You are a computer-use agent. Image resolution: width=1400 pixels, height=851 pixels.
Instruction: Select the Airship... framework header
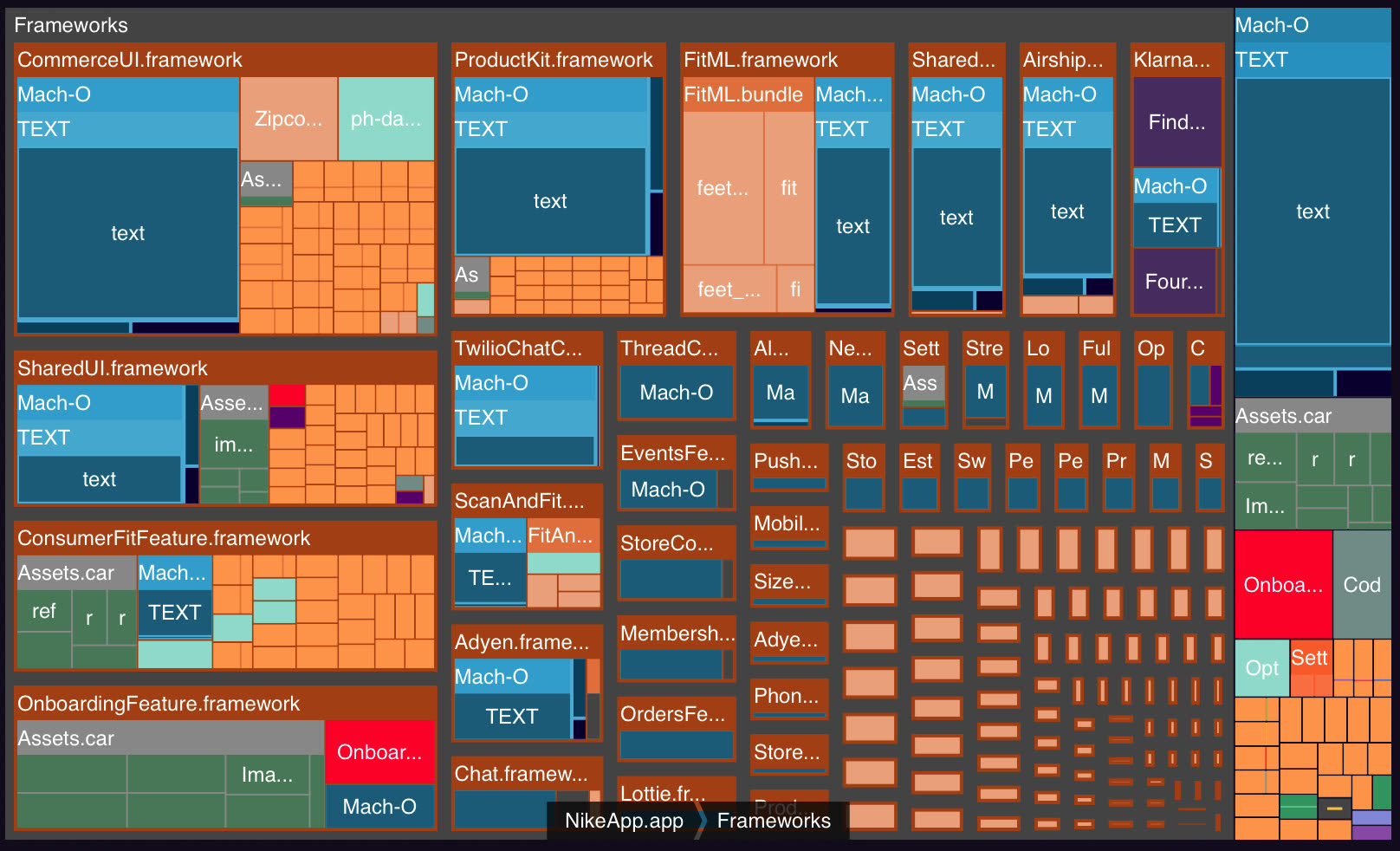(x=1067, y=60)
